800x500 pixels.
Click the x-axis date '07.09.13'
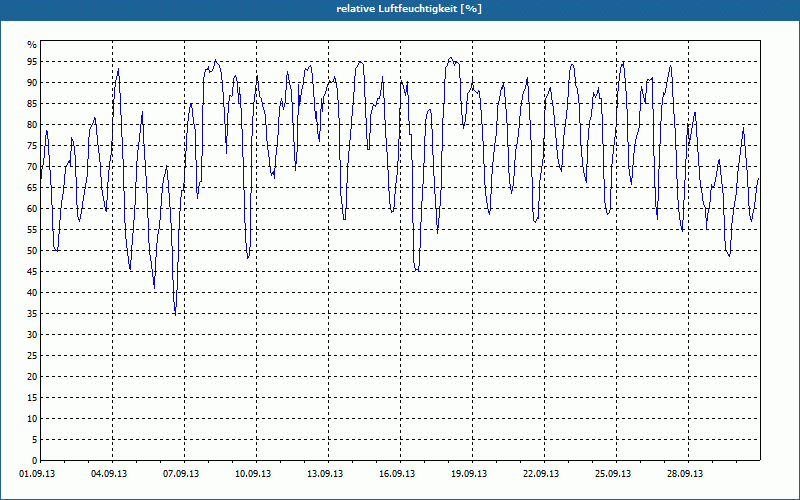181,474
